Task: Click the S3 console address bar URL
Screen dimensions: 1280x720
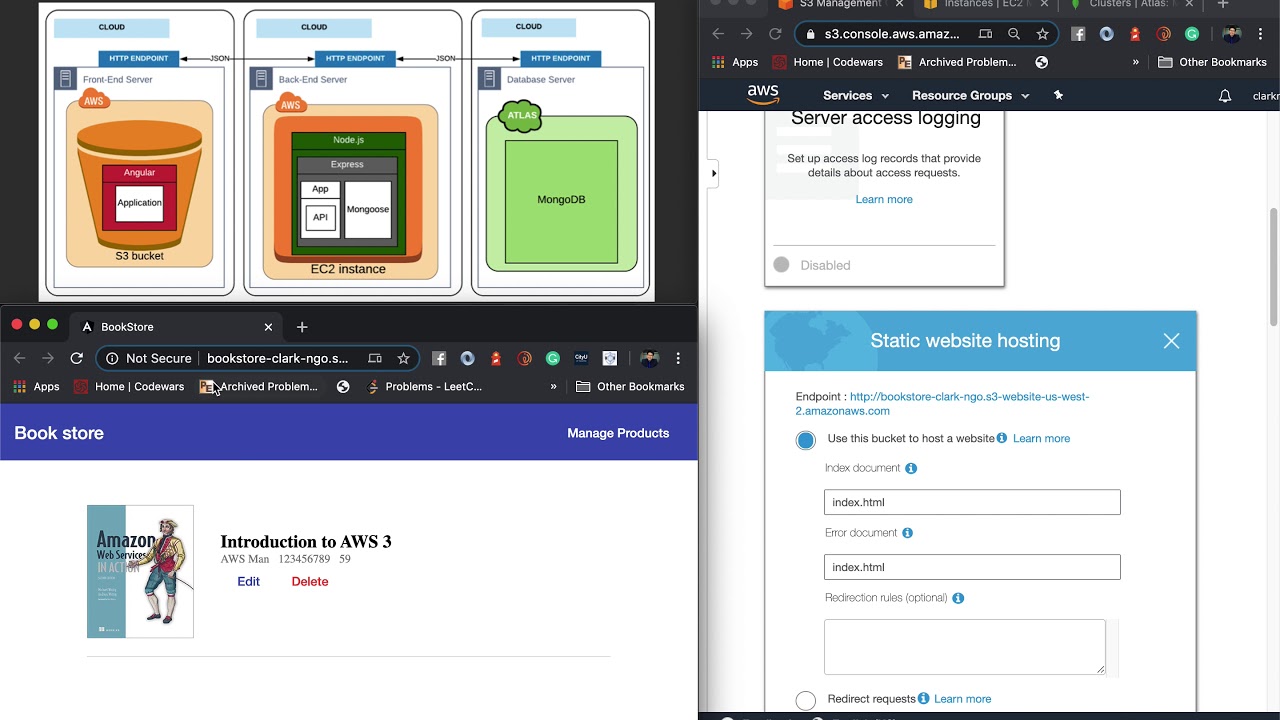Action: pos(892,34)
